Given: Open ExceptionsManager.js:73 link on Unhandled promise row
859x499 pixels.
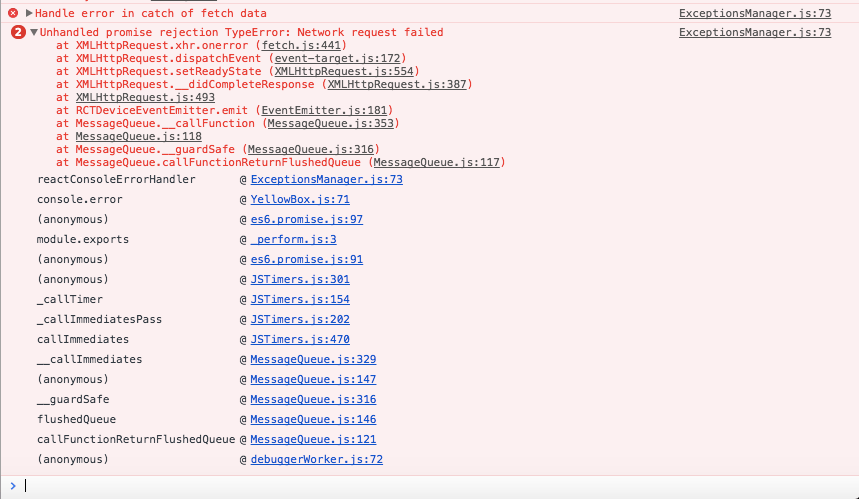Looking at the screenshot, I should [755, 32].
